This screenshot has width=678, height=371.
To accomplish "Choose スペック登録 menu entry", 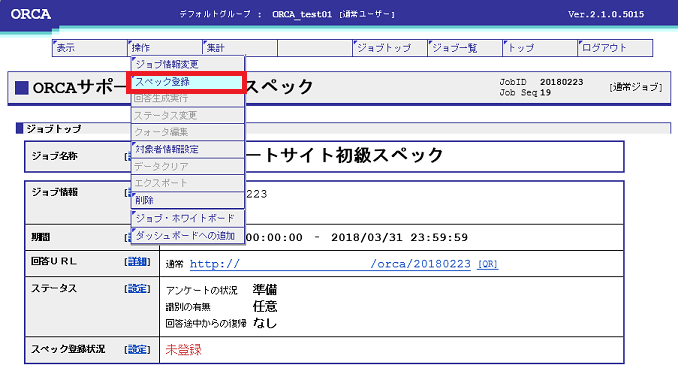I will pyautogui.click(x=188, y=82).
